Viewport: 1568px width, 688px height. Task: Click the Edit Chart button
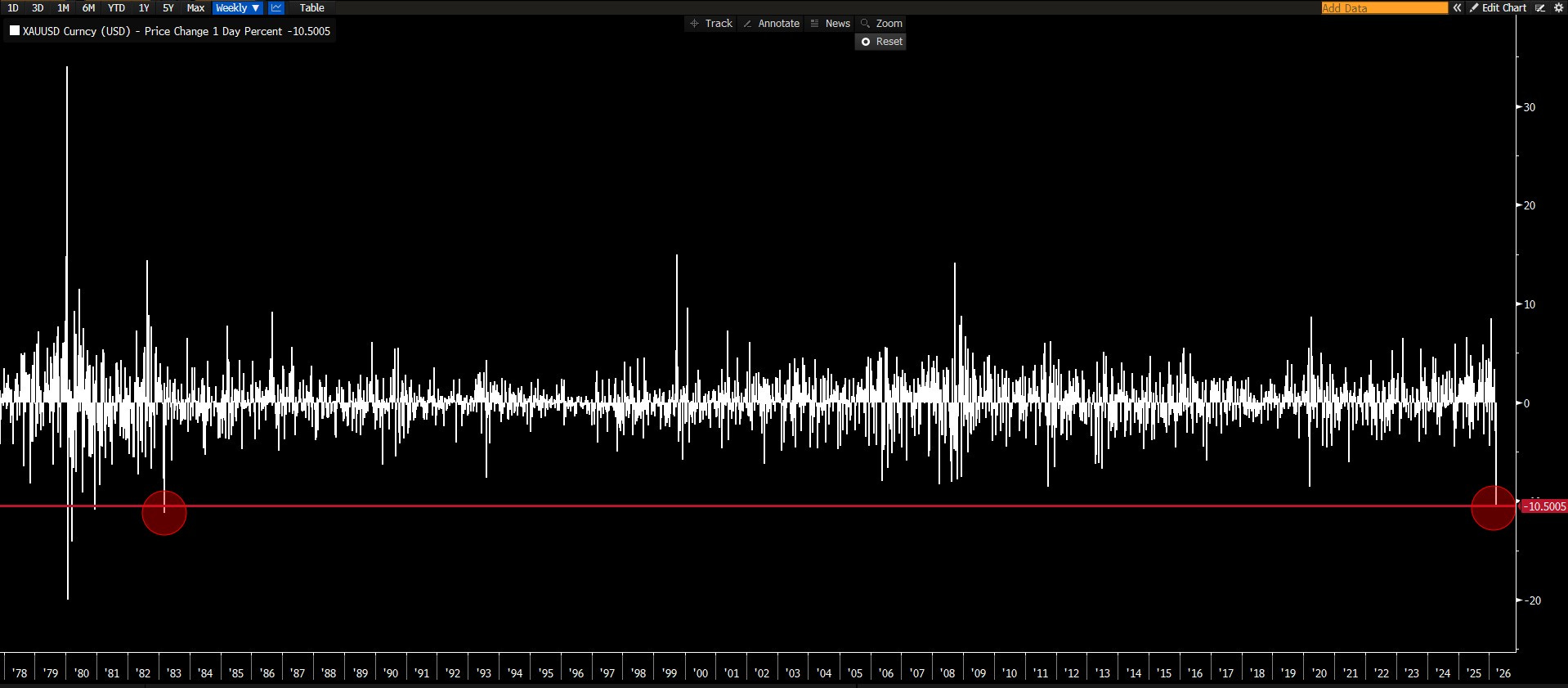coord(1498,8)
